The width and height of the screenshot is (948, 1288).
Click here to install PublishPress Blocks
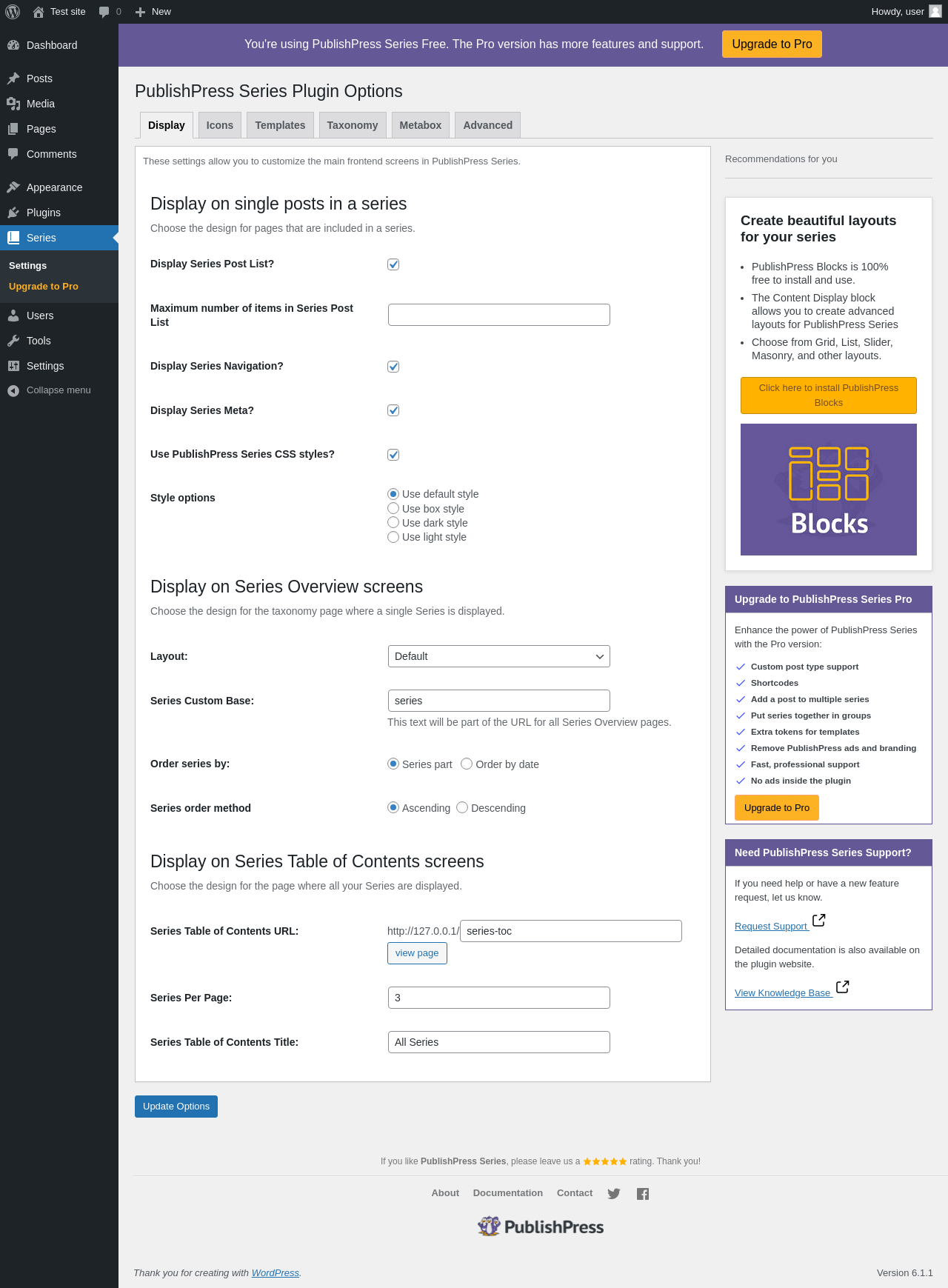pos(829,396)
